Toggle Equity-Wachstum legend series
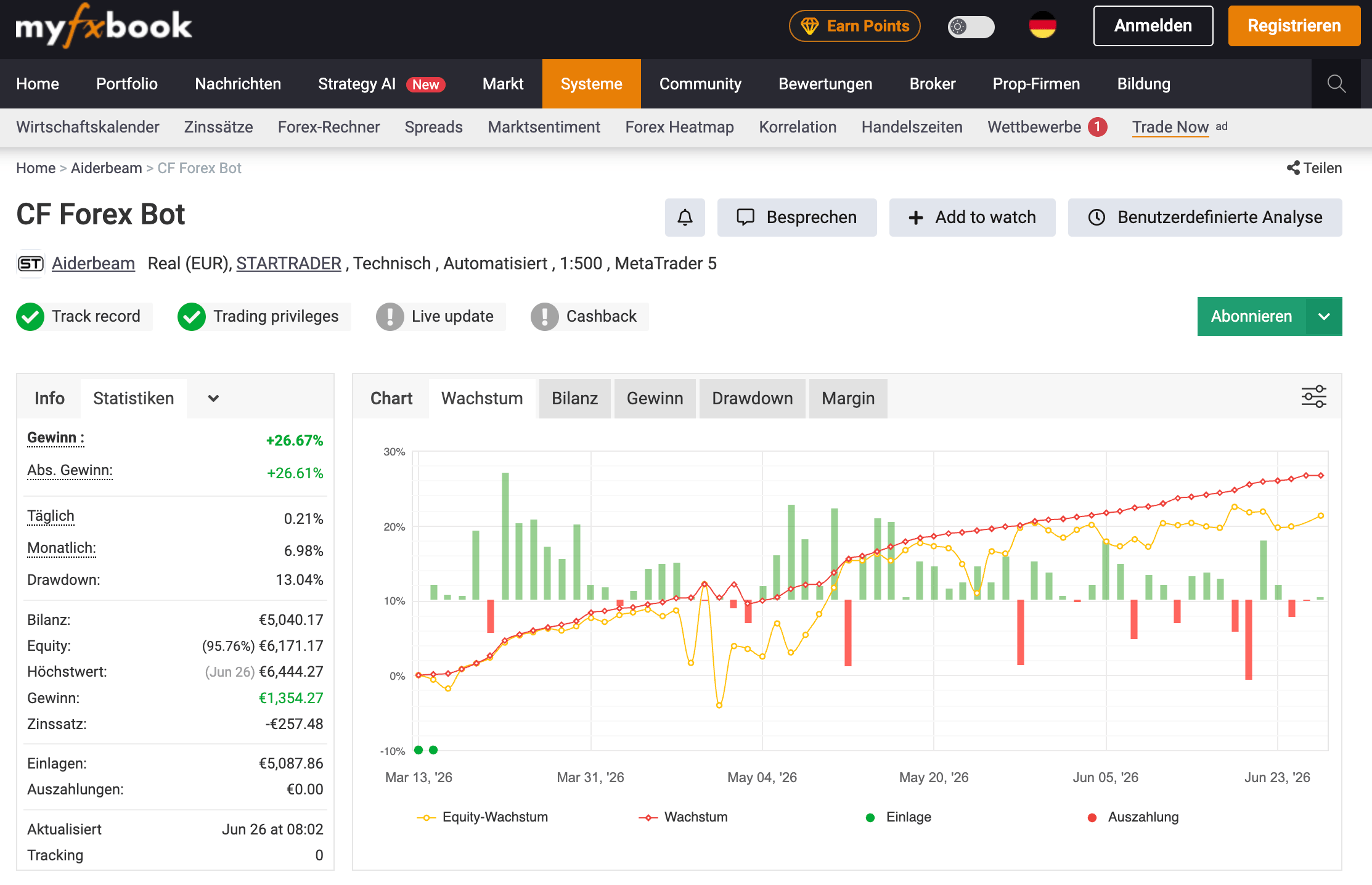1372x885 pixels. coord(483,817)
